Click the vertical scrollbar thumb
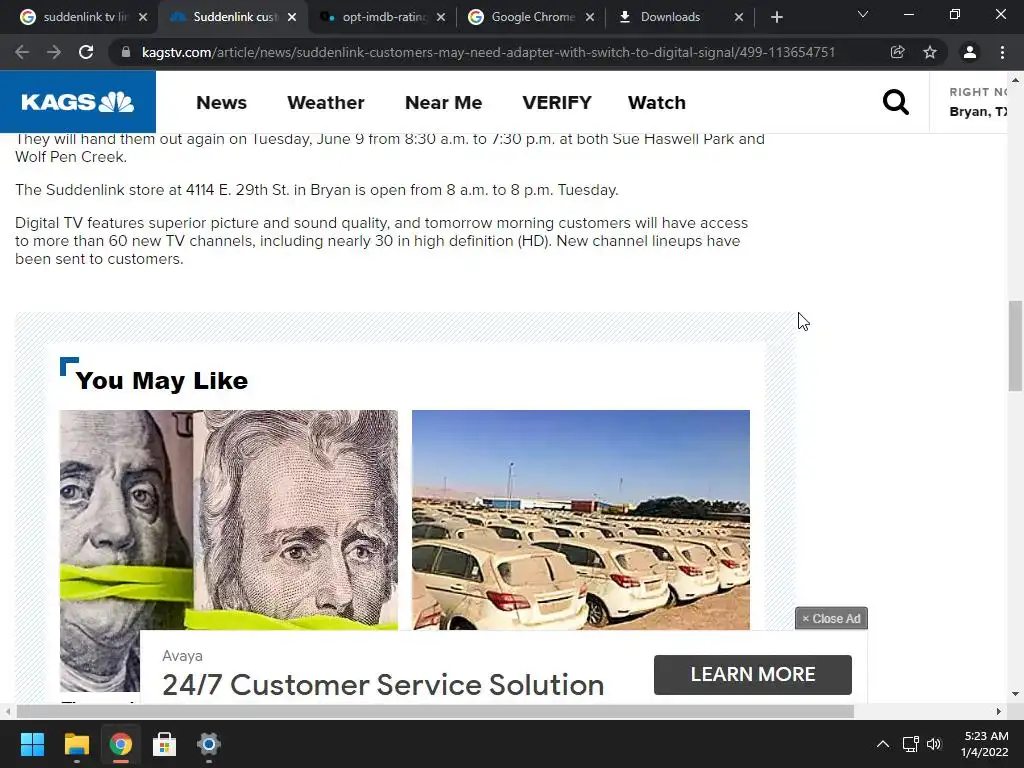Screen dimensions: 1024x768 (1015, 346)
